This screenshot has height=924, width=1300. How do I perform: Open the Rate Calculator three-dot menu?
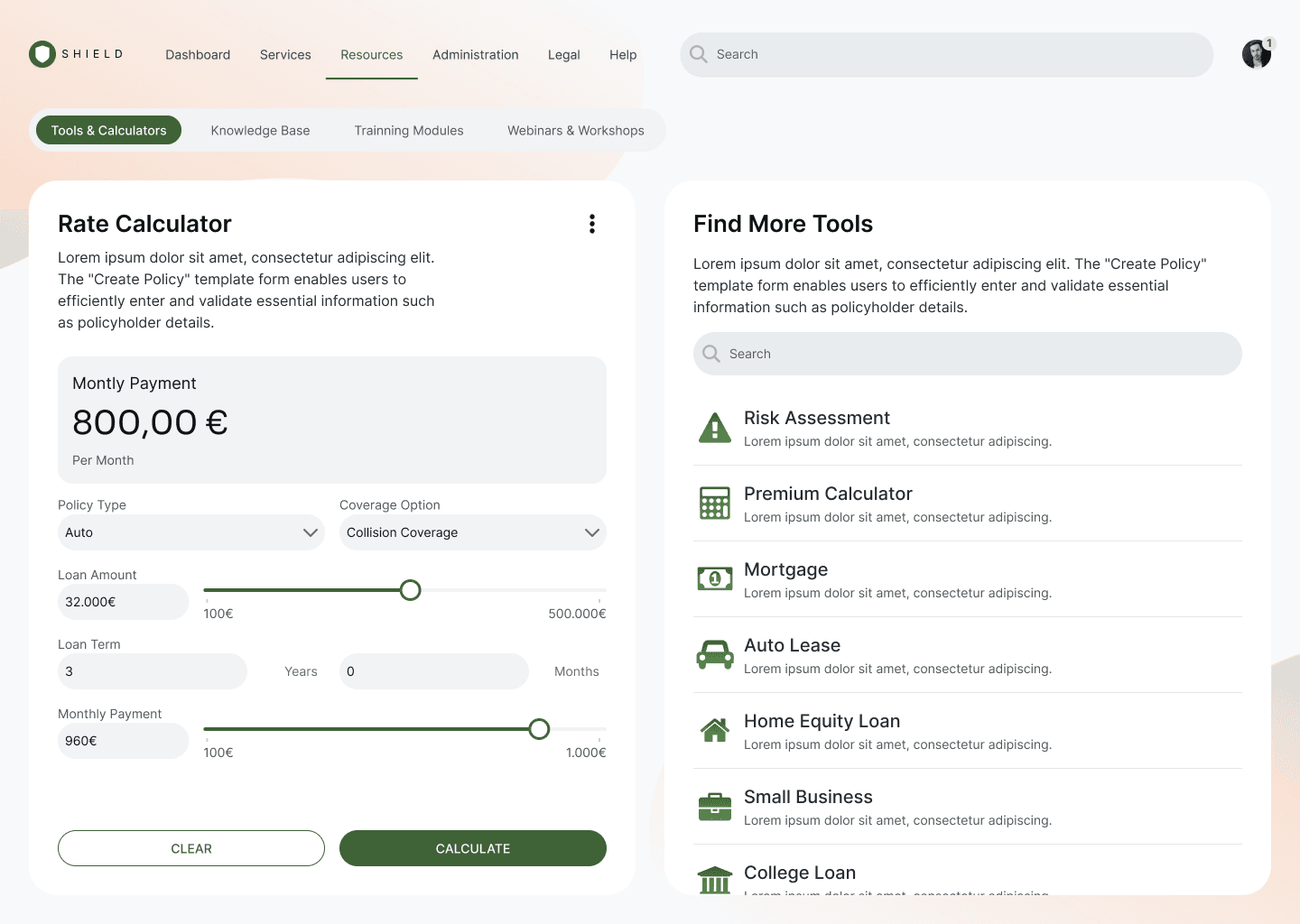(592, 224)
